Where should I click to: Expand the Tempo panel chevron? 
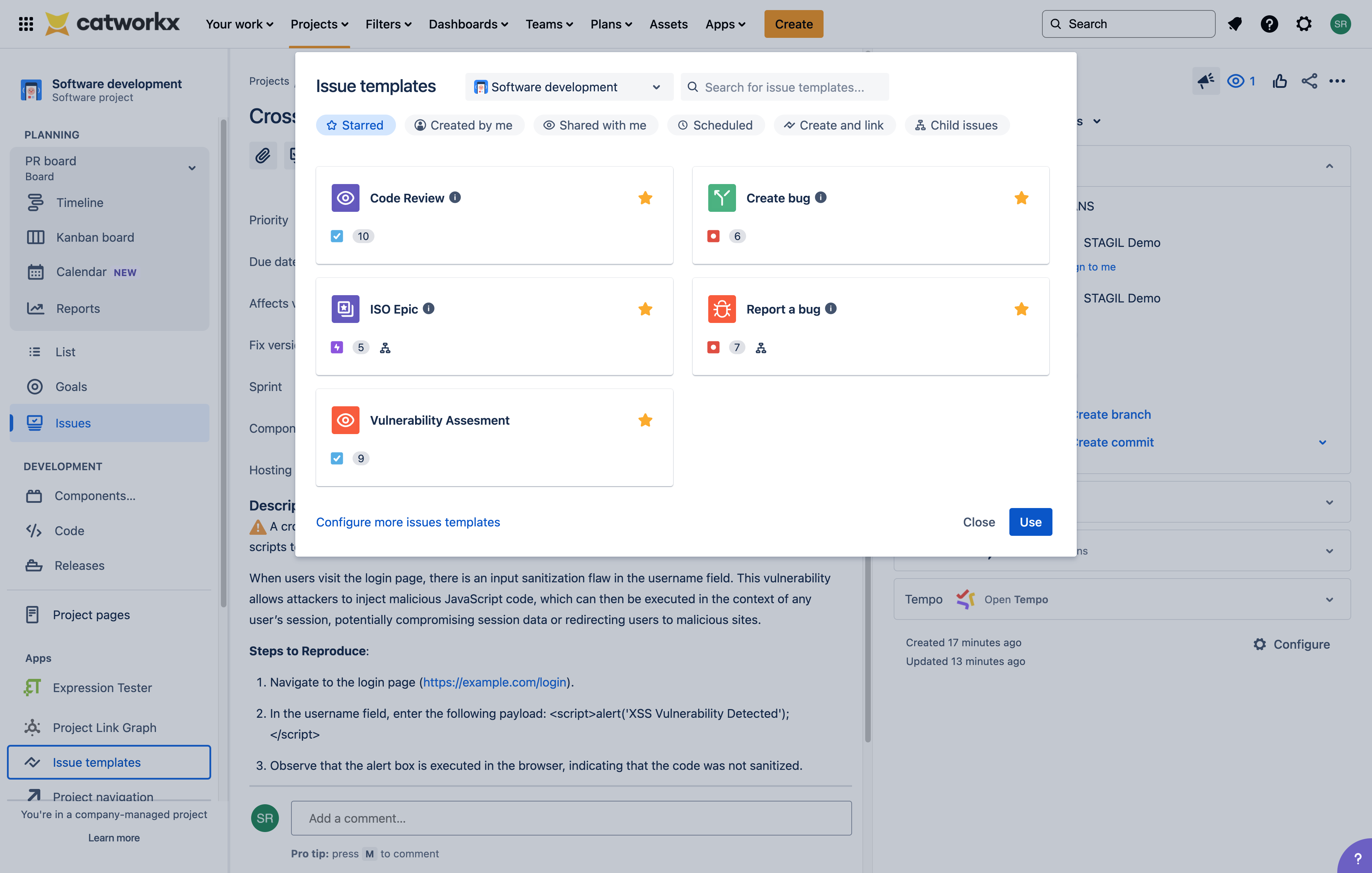(x=1329, y=599)
